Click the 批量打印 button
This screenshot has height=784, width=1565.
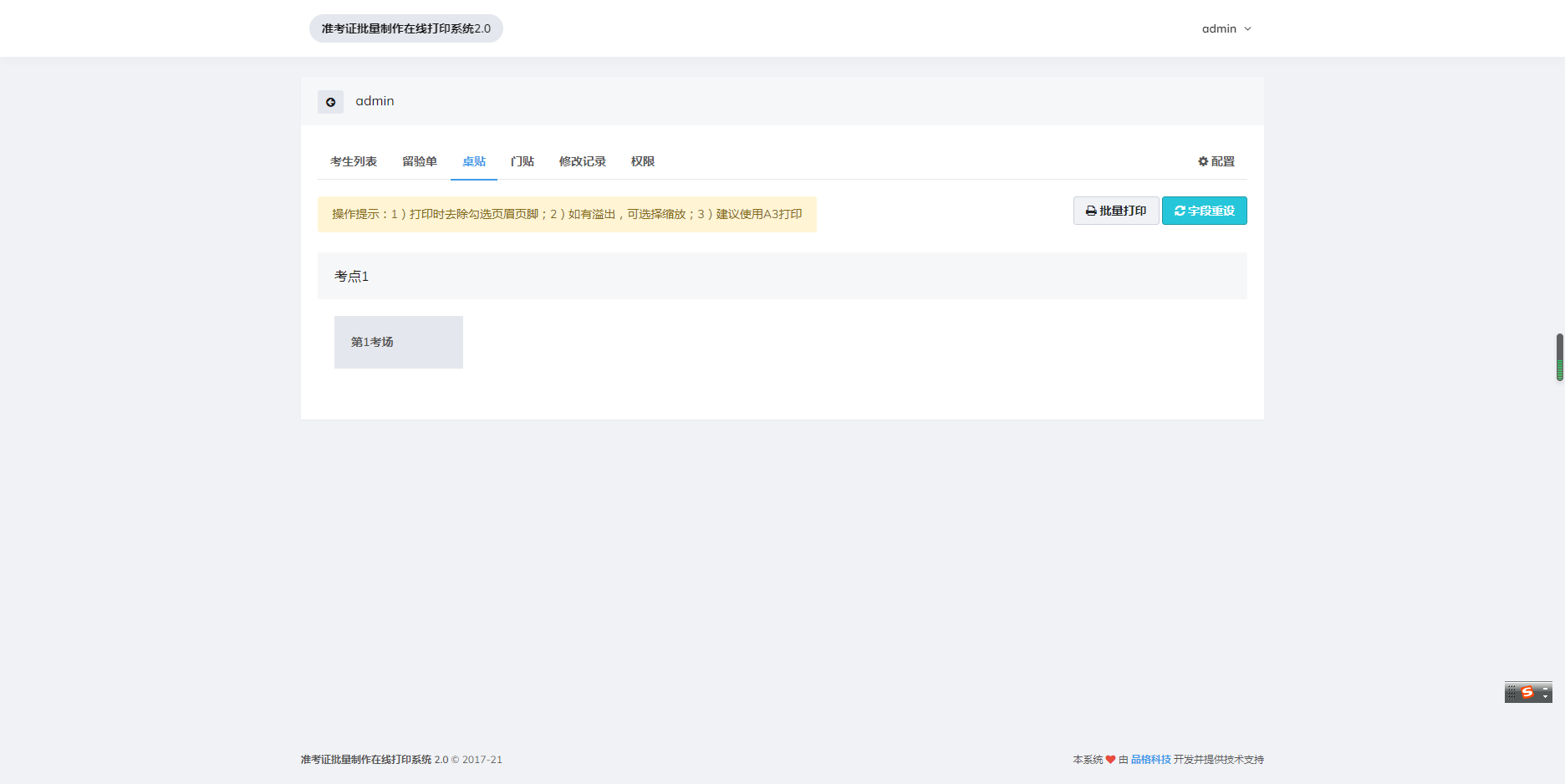tap(1116, 211)
